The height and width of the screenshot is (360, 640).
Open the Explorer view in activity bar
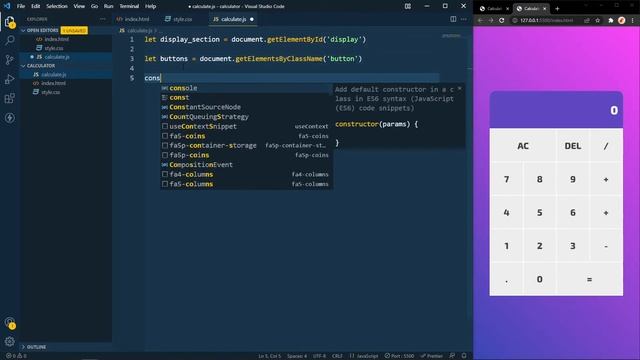click(x=10, y=22)
